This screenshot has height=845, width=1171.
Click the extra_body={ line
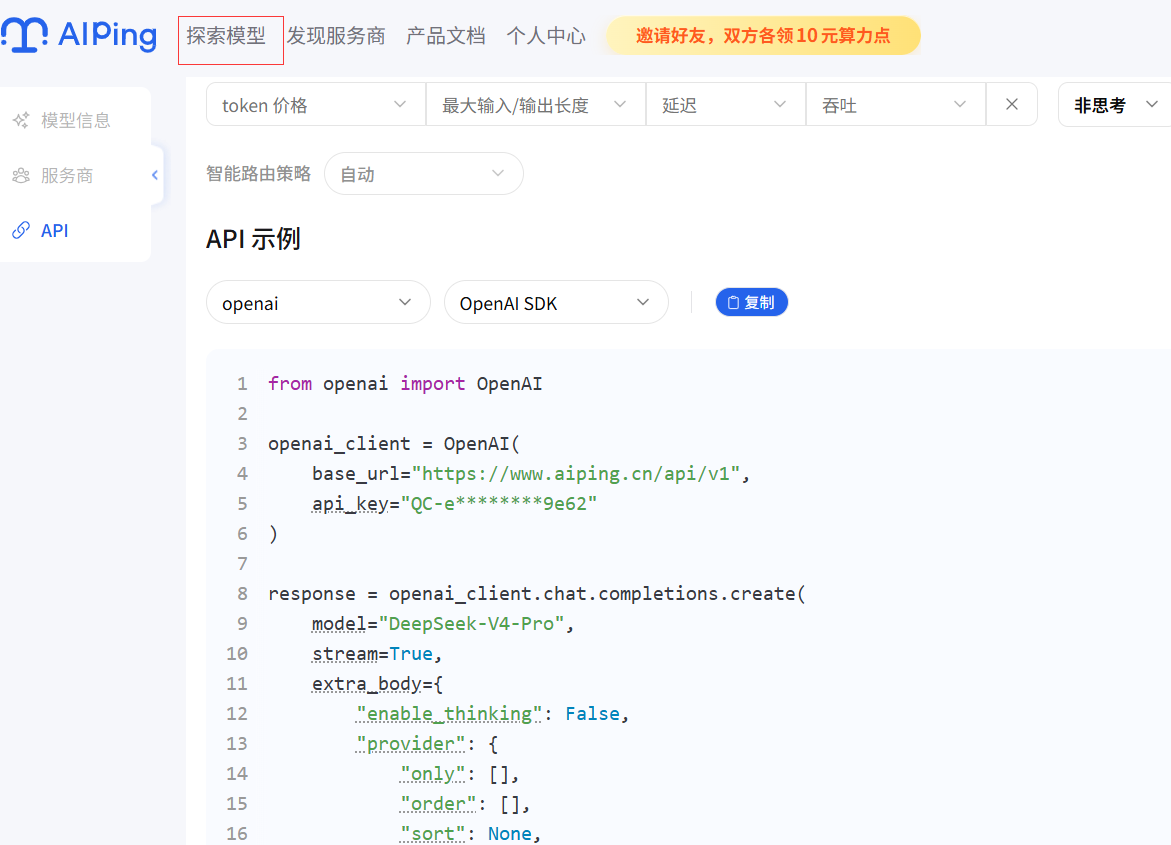[377, 684]
